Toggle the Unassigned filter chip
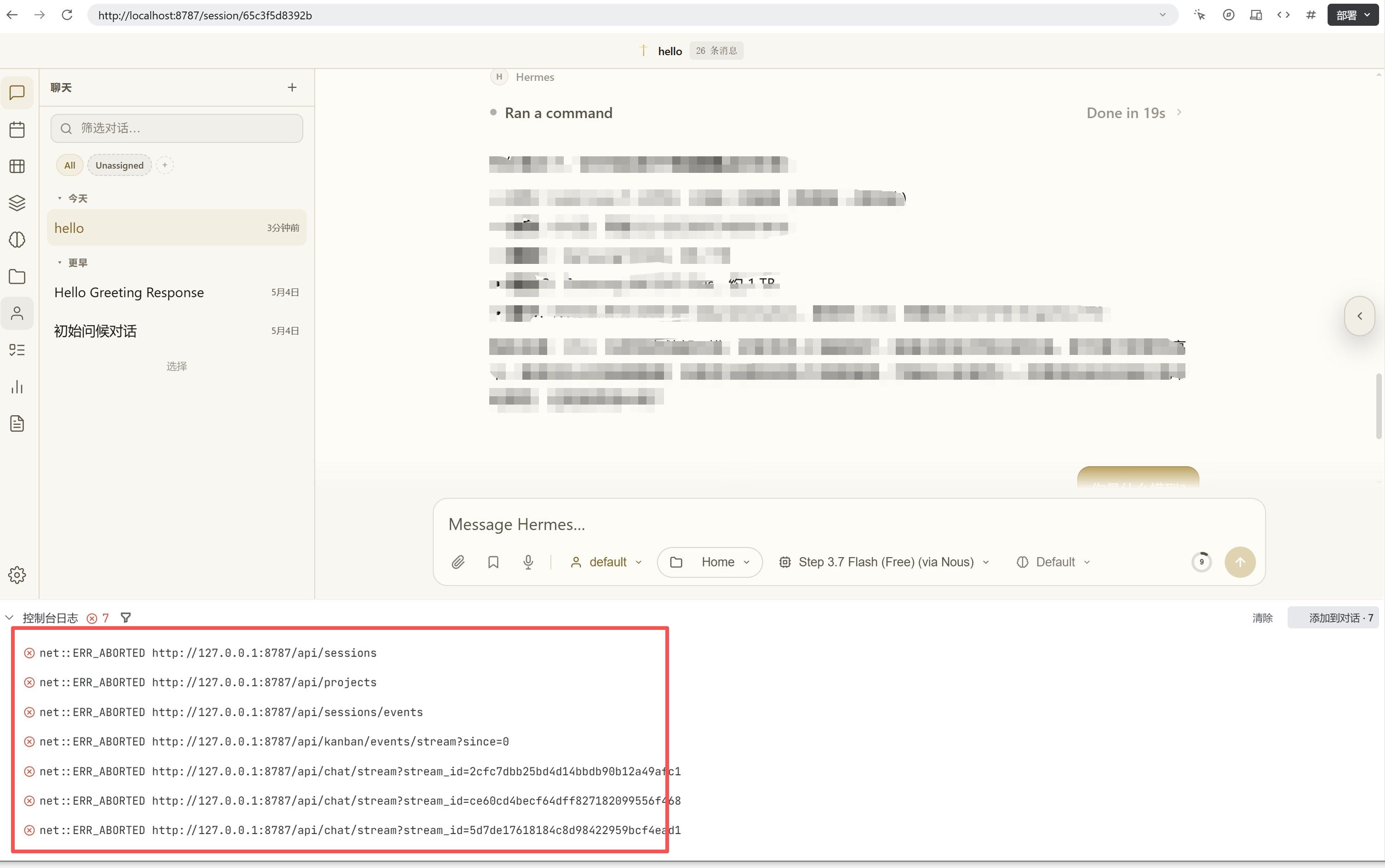1385x868 pixels. tap(120, 166)
